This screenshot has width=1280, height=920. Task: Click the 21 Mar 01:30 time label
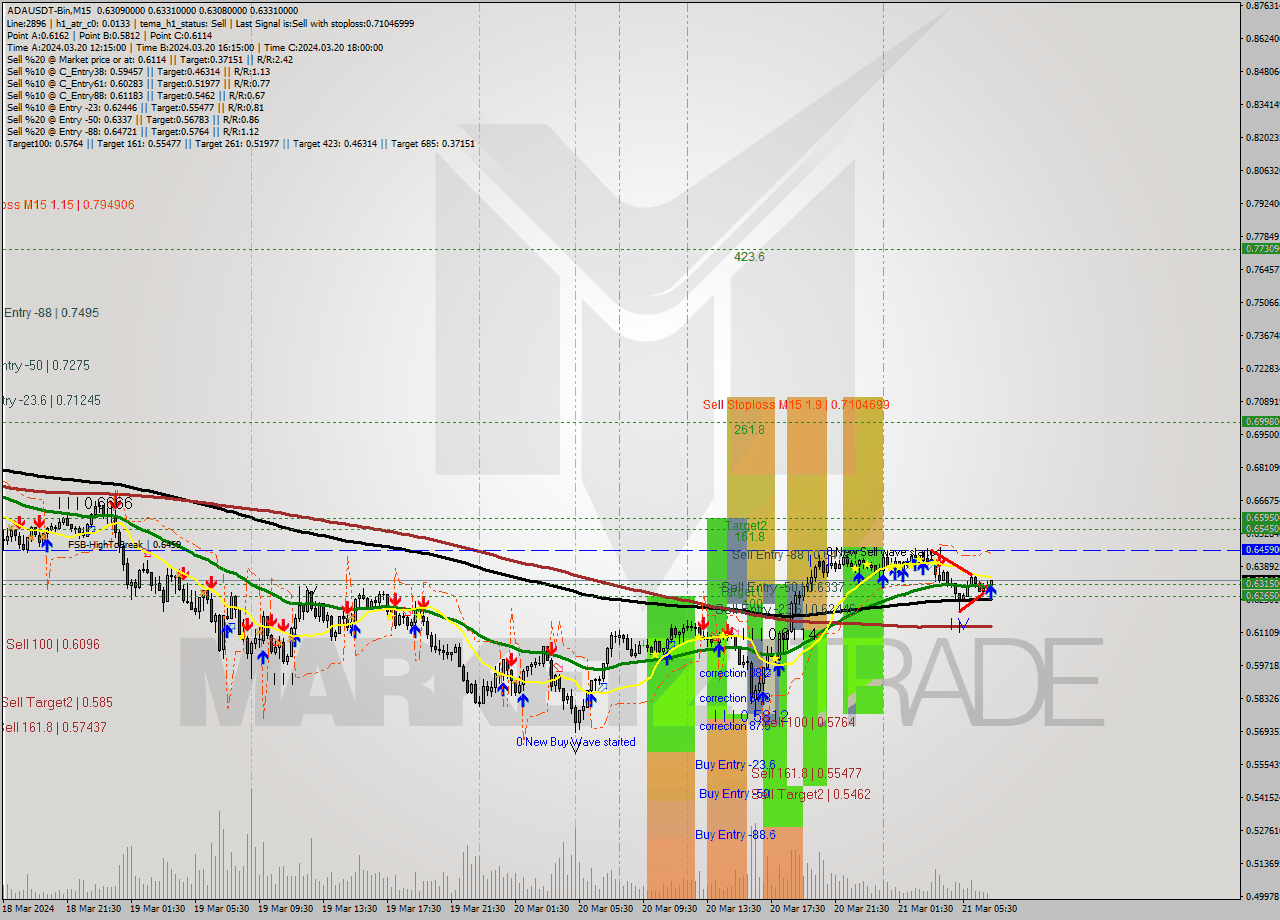pyautogui.click(x=925, y=909)
